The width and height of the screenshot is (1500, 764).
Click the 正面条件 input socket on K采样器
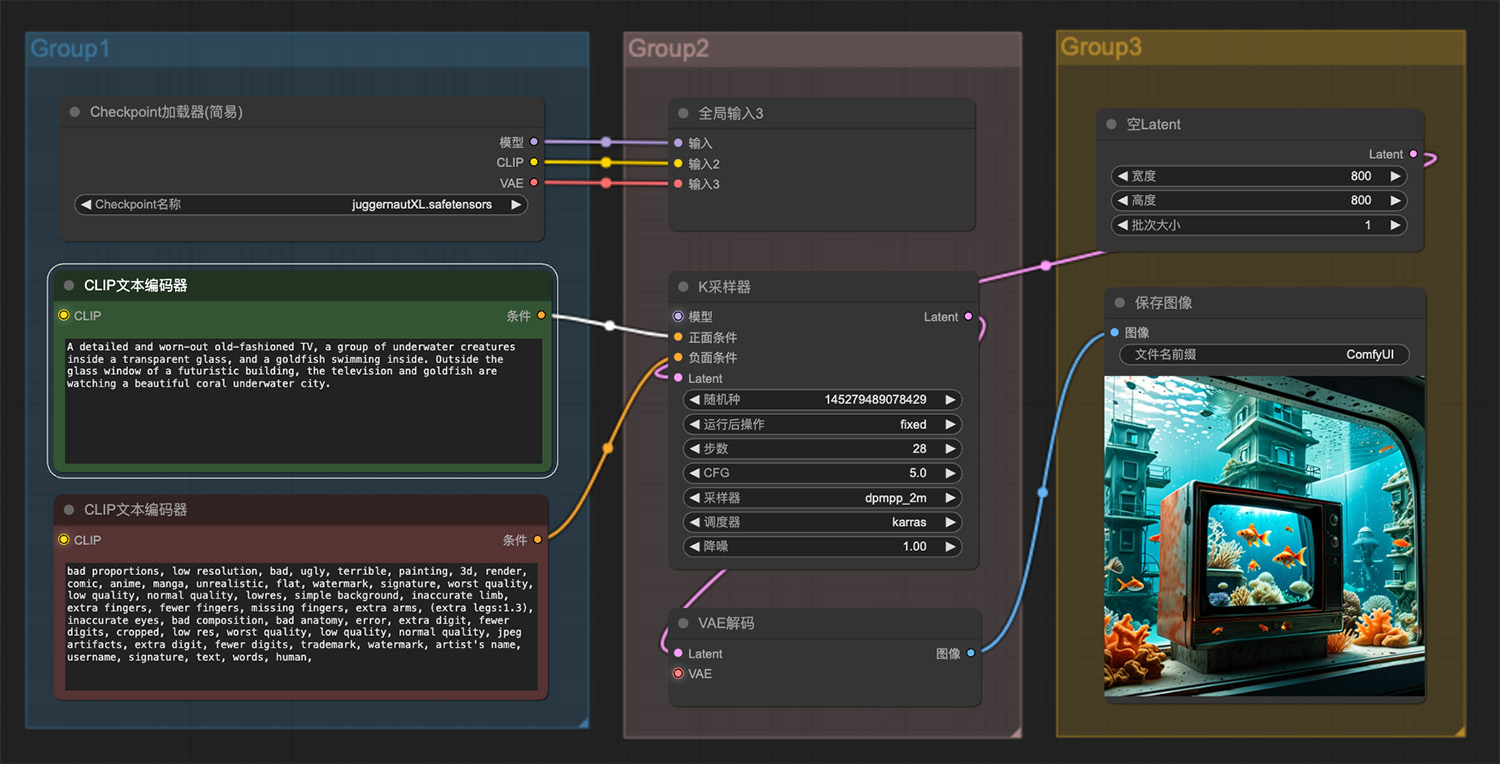point(678,337)
